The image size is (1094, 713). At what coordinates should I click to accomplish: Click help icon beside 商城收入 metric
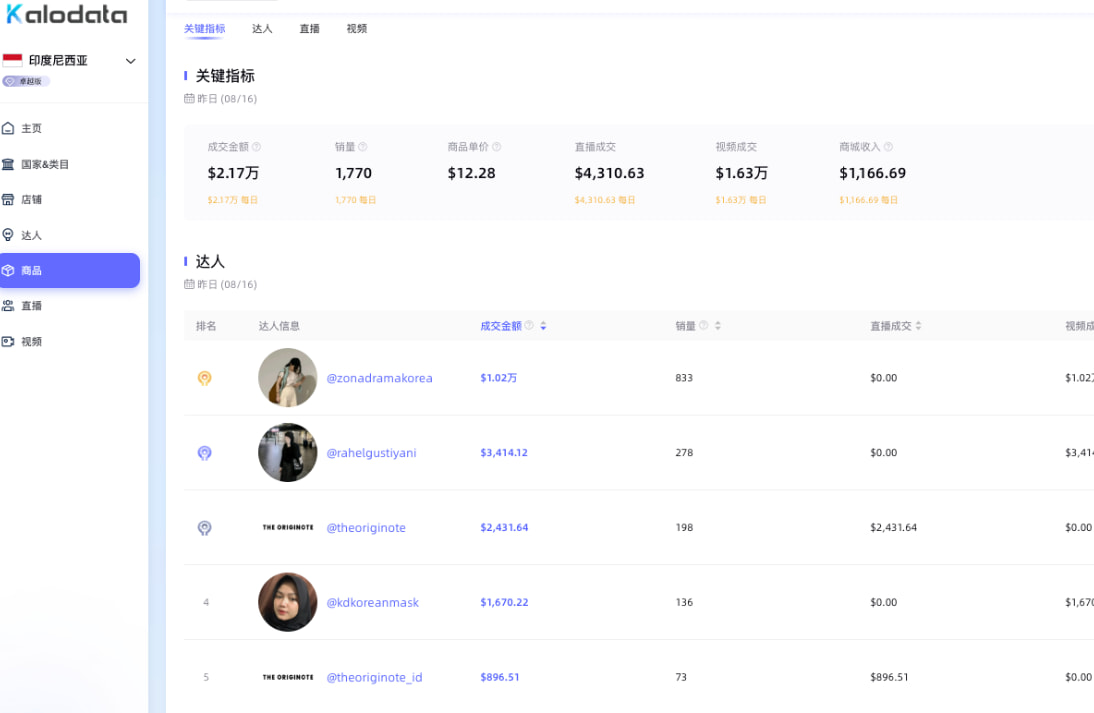coord(888,147)
